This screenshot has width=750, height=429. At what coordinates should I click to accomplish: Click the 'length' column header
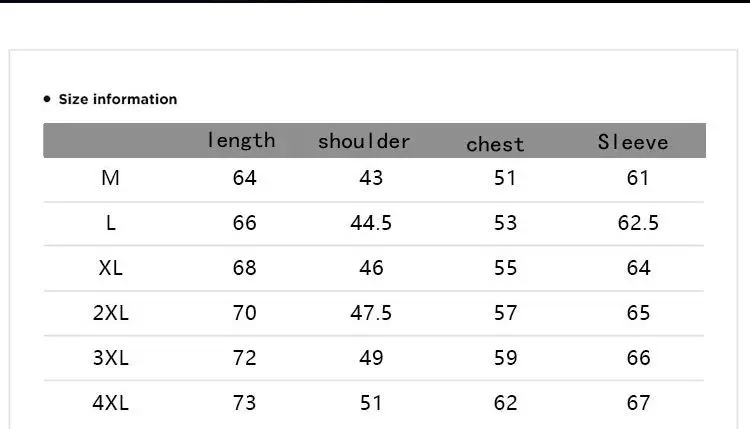(241, 140)
